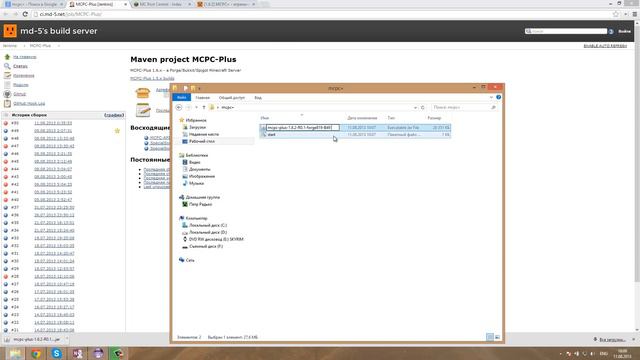Bookmark this page with the star icon
This screenshot has height=360, width=640.
pyautogui.click(x=616, y=14)
